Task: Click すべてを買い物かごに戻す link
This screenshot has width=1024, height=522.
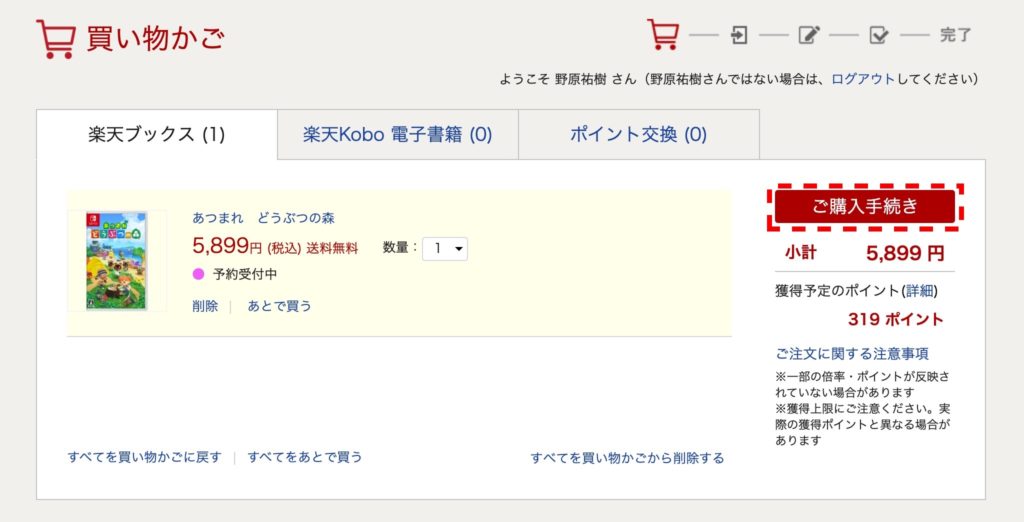Action: tap(144, 457)
